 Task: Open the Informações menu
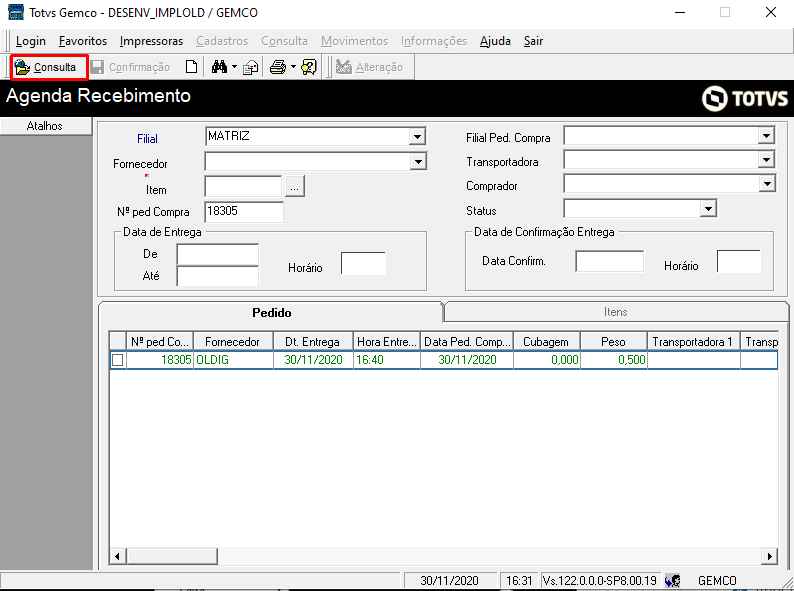(434, 41)
